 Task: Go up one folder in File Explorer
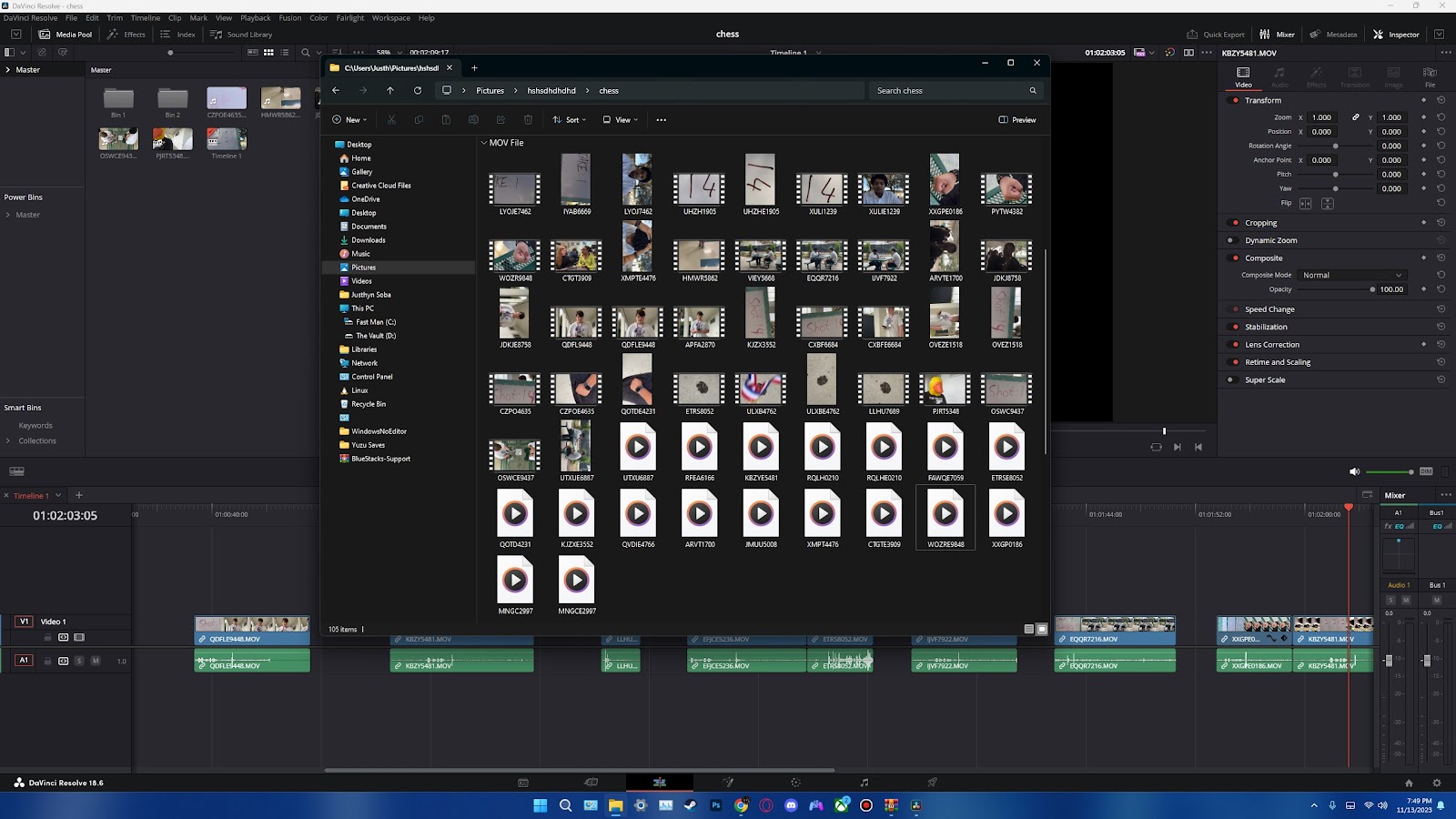click(390, 91)
